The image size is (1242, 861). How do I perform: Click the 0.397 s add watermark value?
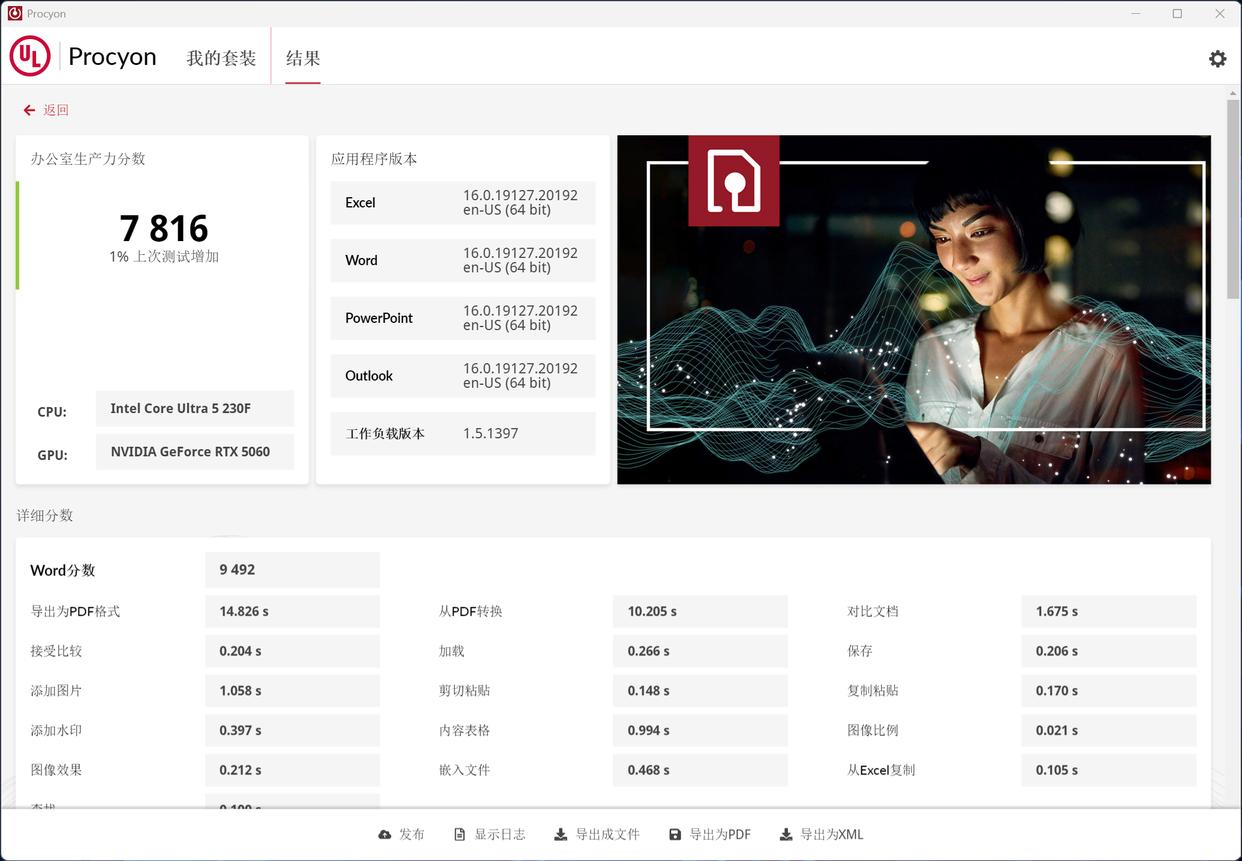coord(292,731)
